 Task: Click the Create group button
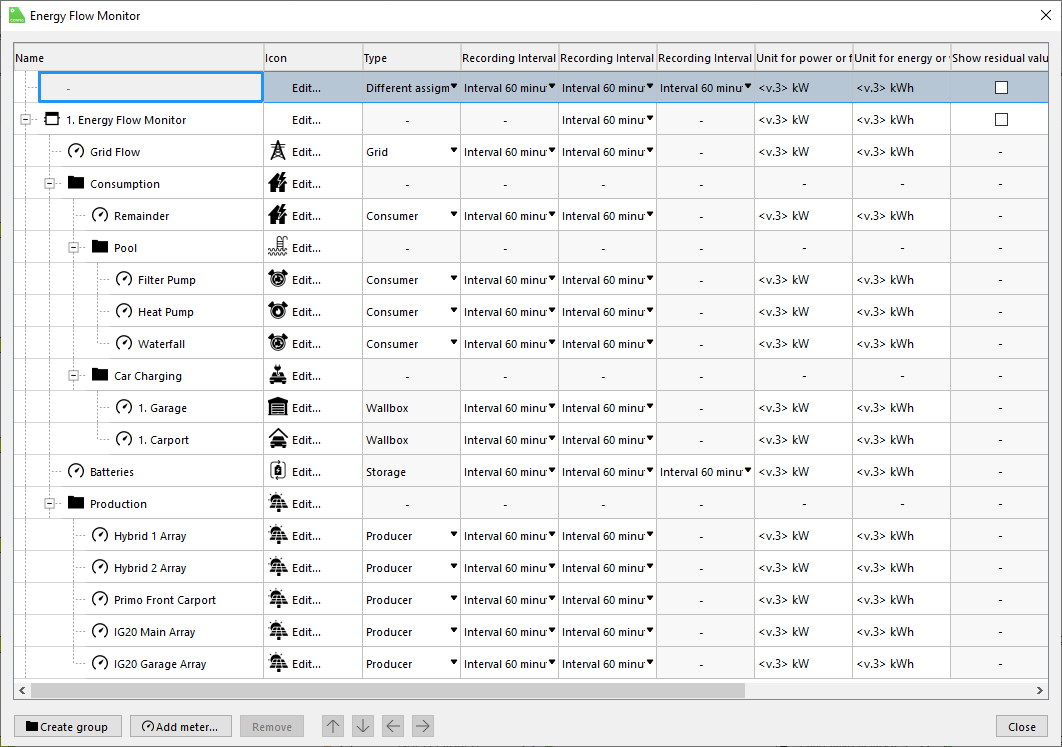[67, 727]
